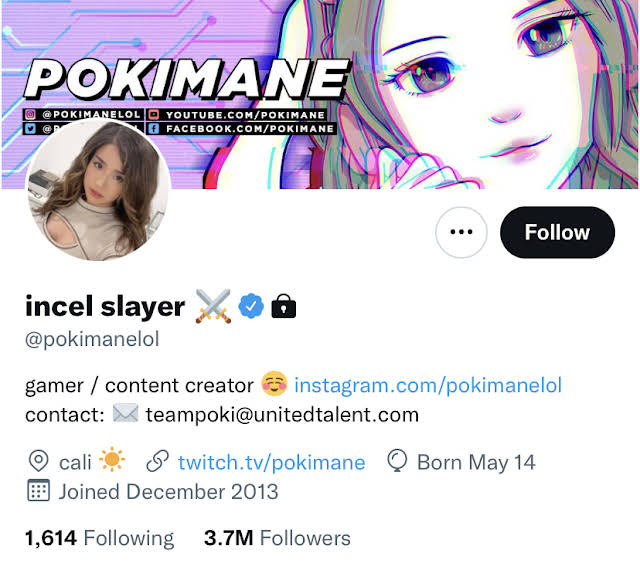Click the @pokimanelol handle text
This screenshot has width=640, height=570.
(x=92, y=339)
